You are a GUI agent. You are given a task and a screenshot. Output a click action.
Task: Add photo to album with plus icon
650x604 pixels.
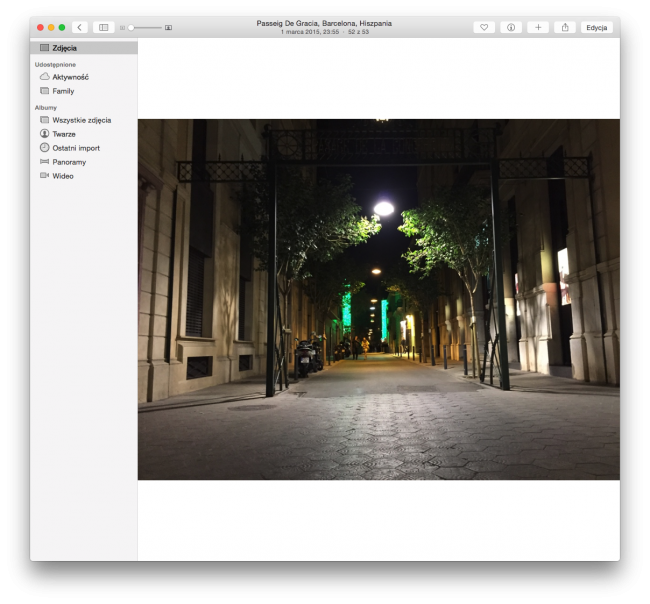pos(538,27)
